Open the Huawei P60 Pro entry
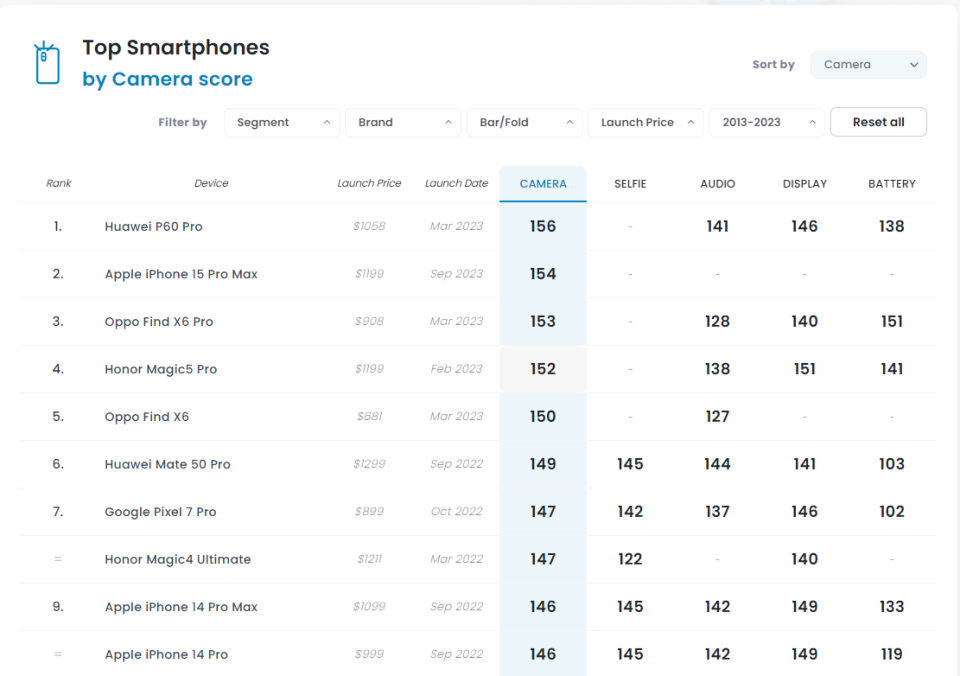Viewport: 960px width, 676px height. click(154, 227)
